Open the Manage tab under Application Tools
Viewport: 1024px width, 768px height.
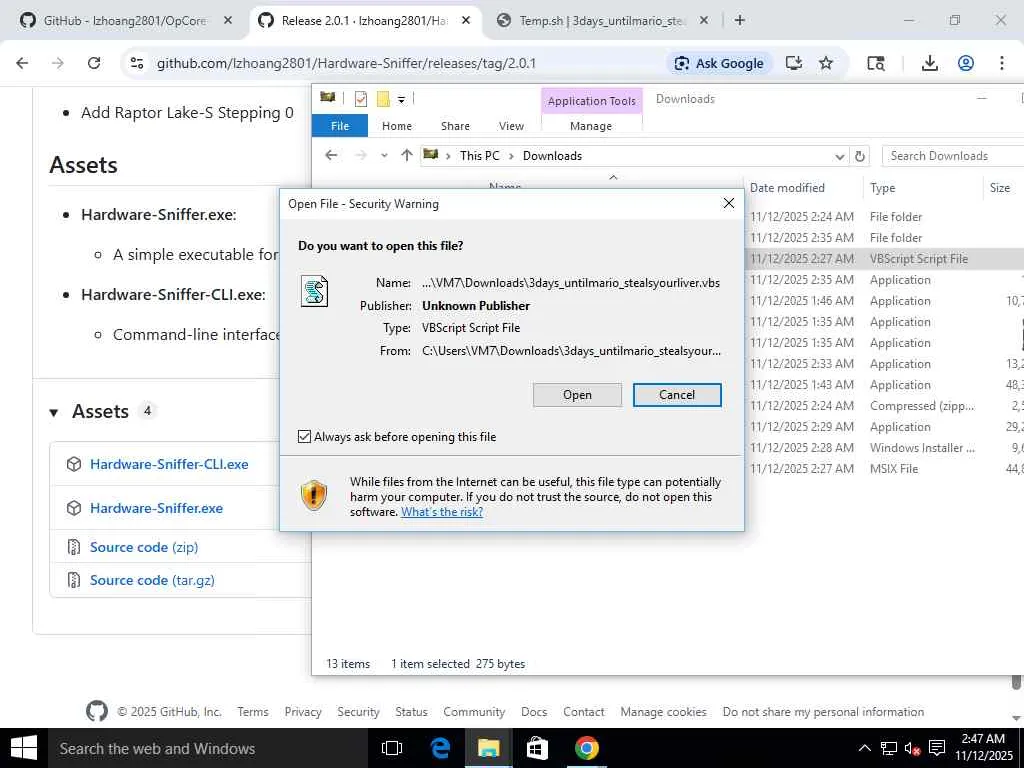point(591,126)
